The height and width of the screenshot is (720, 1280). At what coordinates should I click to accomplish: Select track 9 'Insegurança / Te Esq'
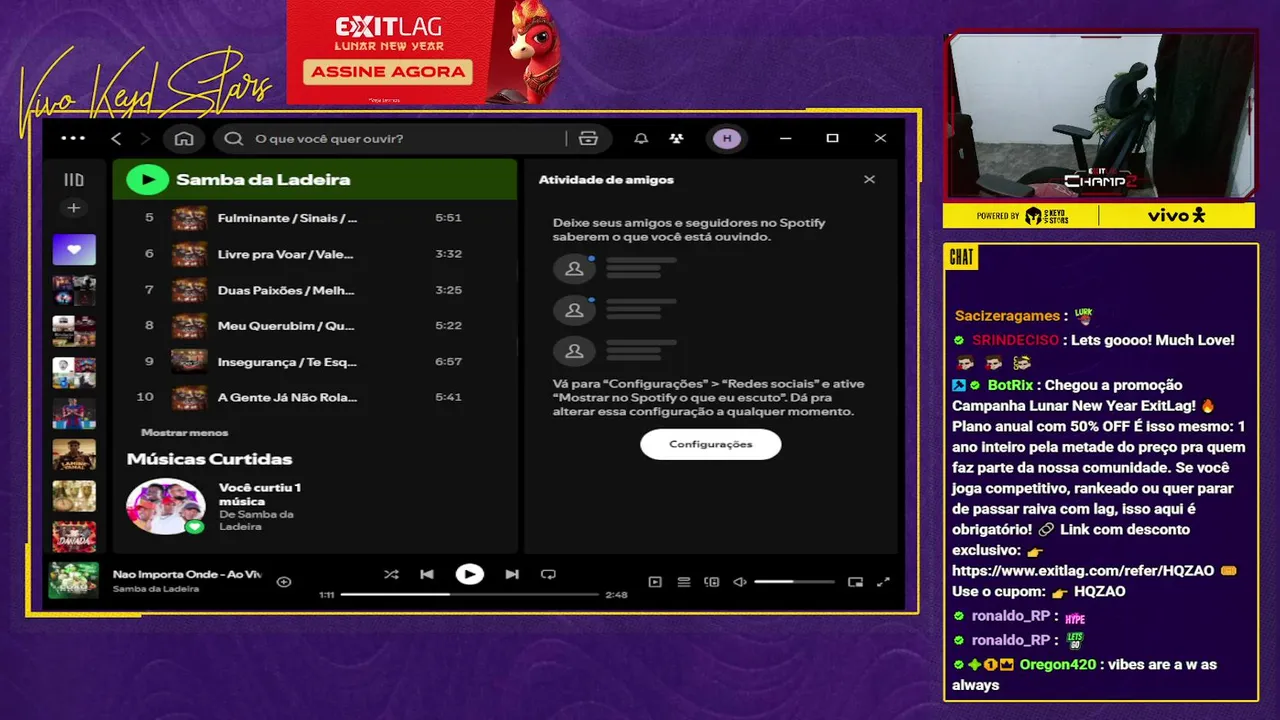click(x=315, y=361)
